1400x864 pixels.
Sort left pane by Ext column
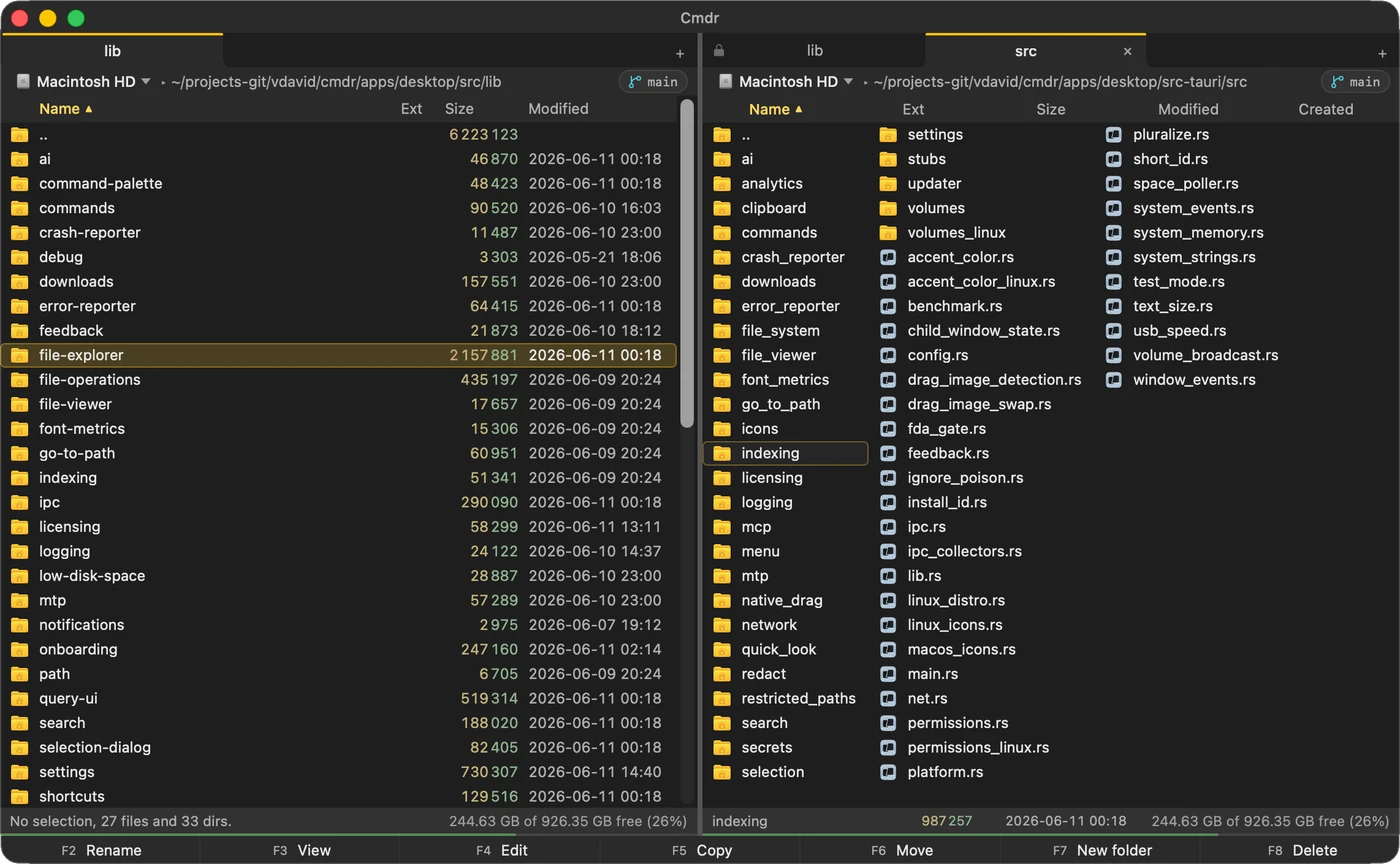pos(412,109)
